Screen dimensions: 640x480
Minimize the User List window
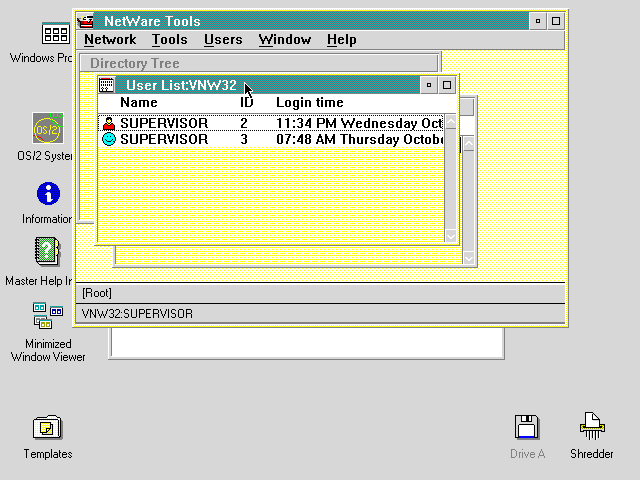[x=429, y=85]
